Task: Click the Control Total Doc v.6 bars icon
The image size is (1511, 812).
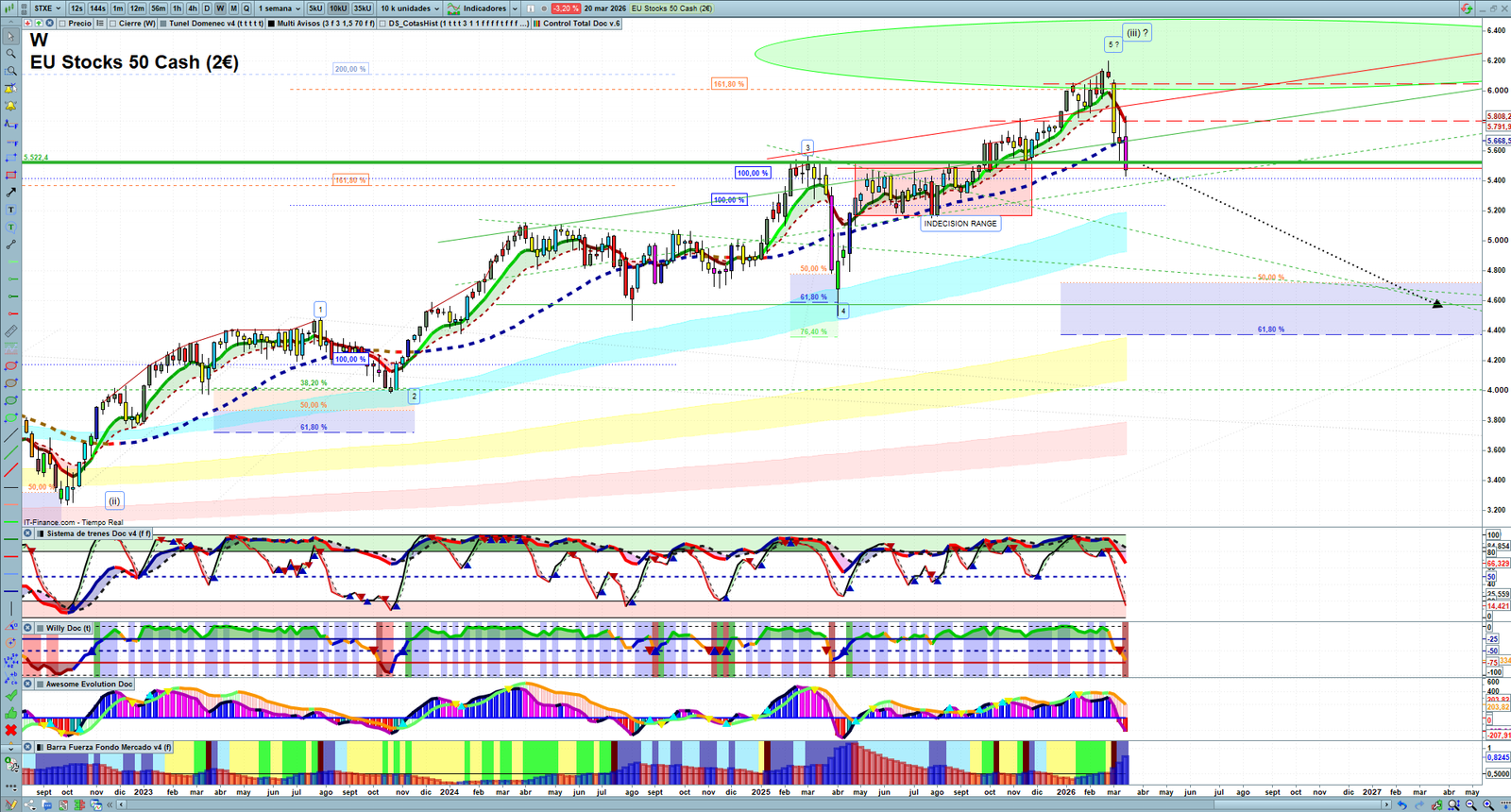Action: click(x=535, y=23)
